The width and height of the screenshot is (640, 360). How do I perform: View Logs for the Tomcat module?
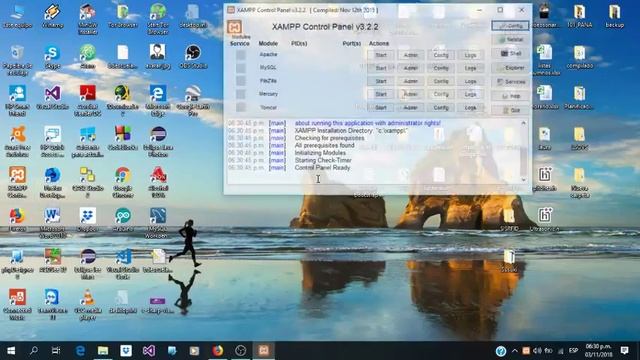coord(471,108)
